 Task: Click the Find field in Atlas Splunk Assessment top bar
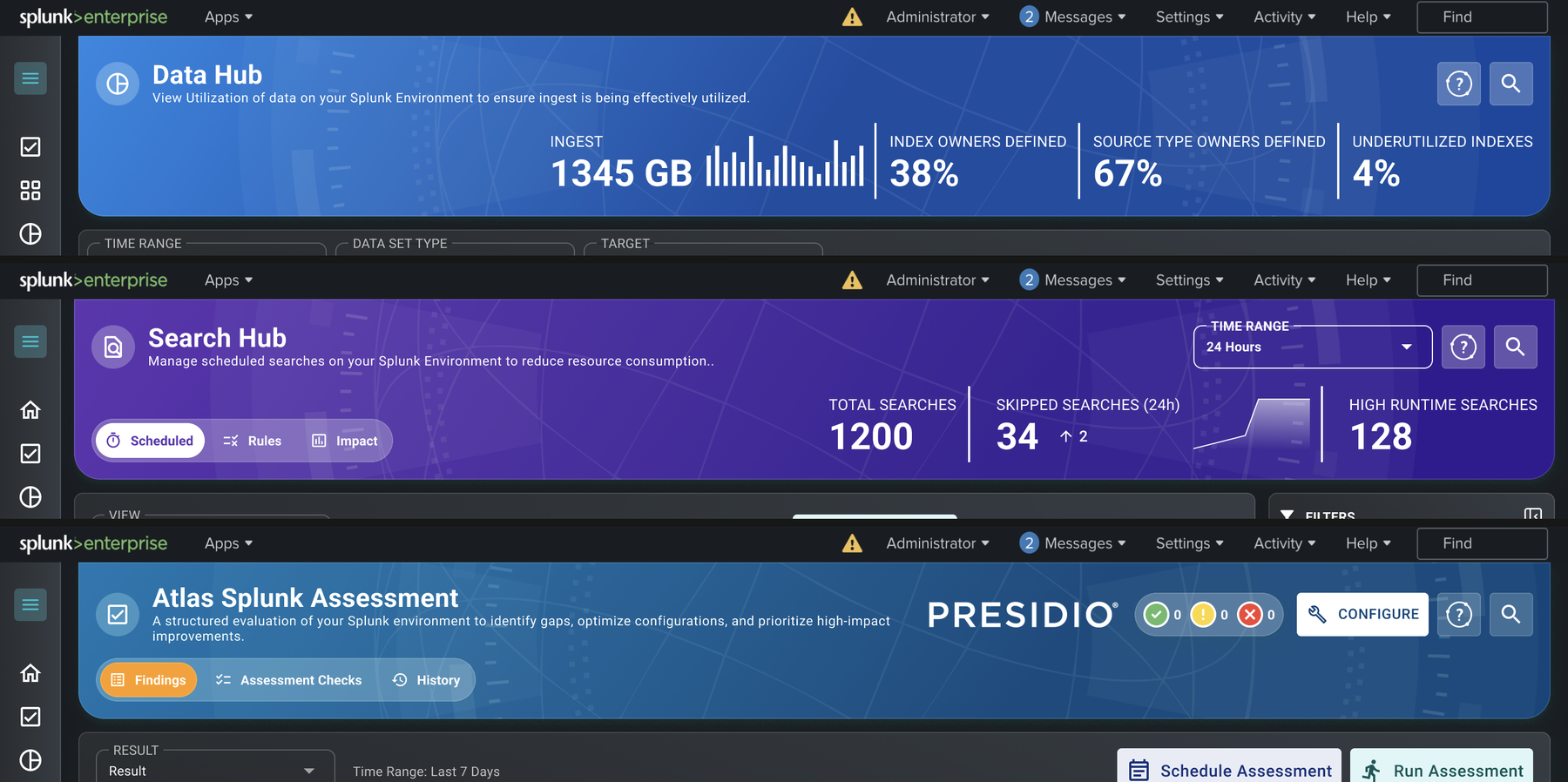click(1483, 543)
